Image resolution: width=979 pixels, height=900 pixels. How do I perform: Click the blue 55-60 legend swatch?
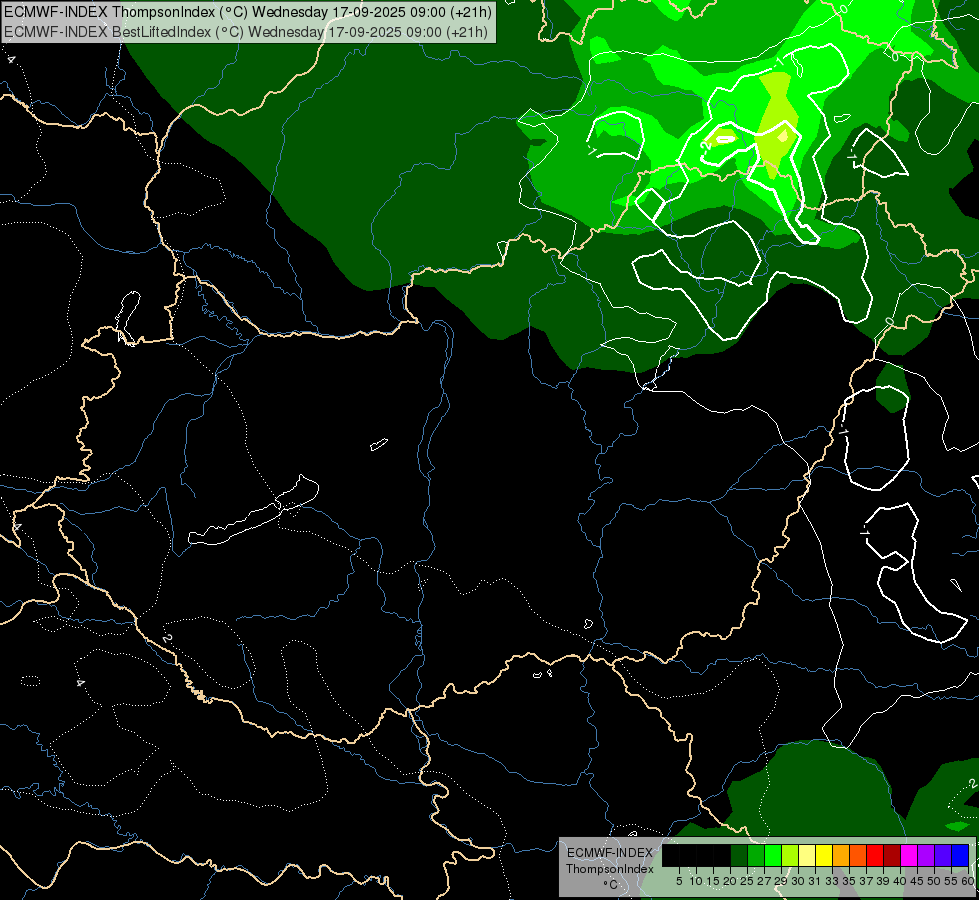960,855
